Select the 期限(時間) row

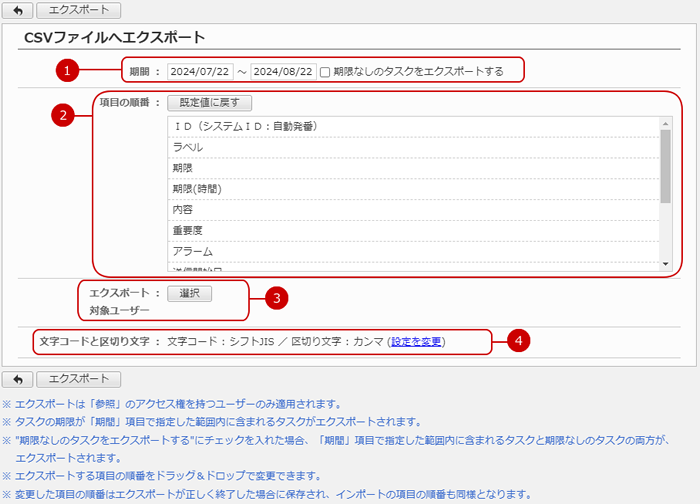413,189
